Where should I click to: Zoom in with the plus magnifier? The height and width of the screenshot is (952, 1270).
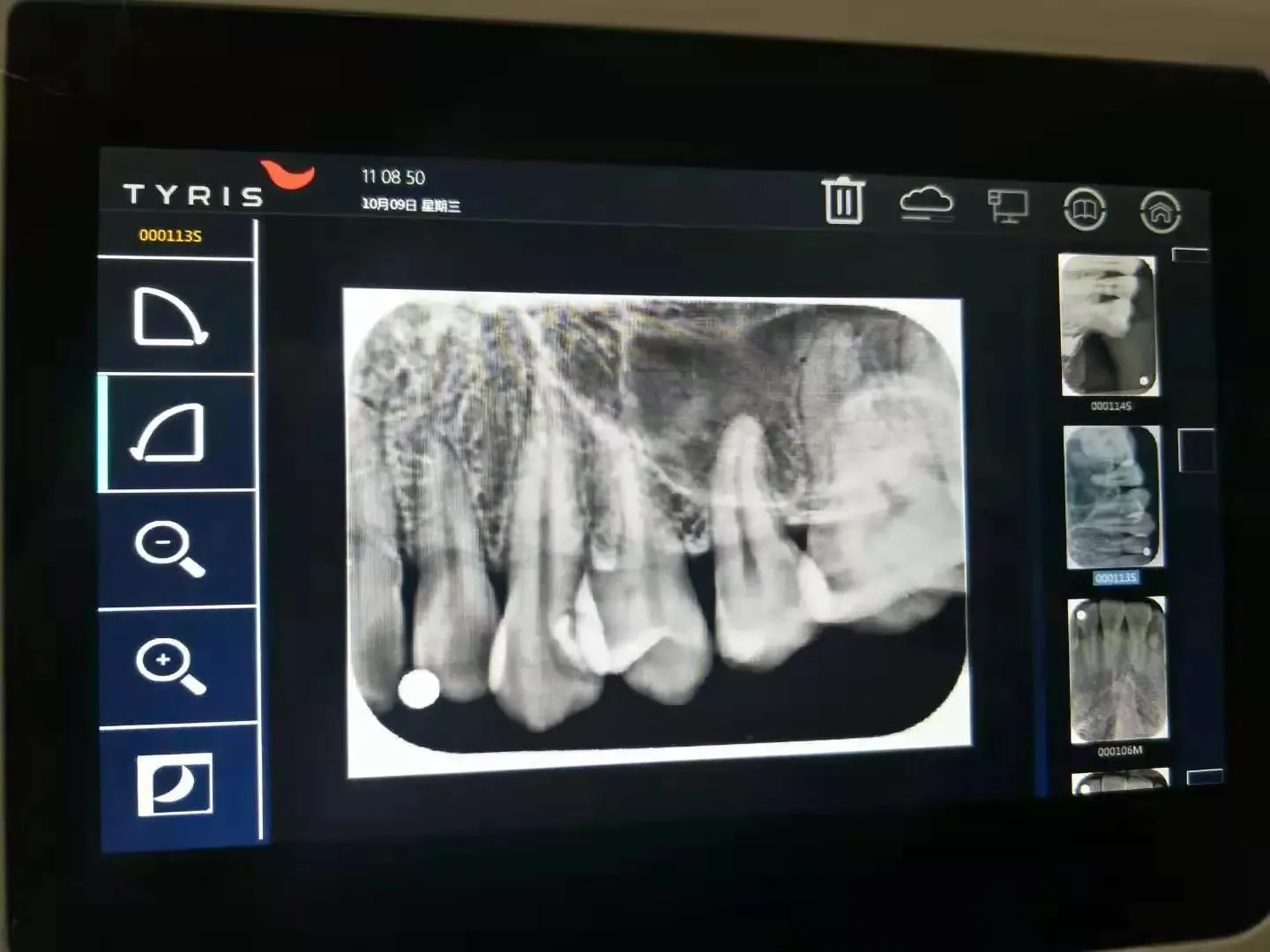point(170,666)
